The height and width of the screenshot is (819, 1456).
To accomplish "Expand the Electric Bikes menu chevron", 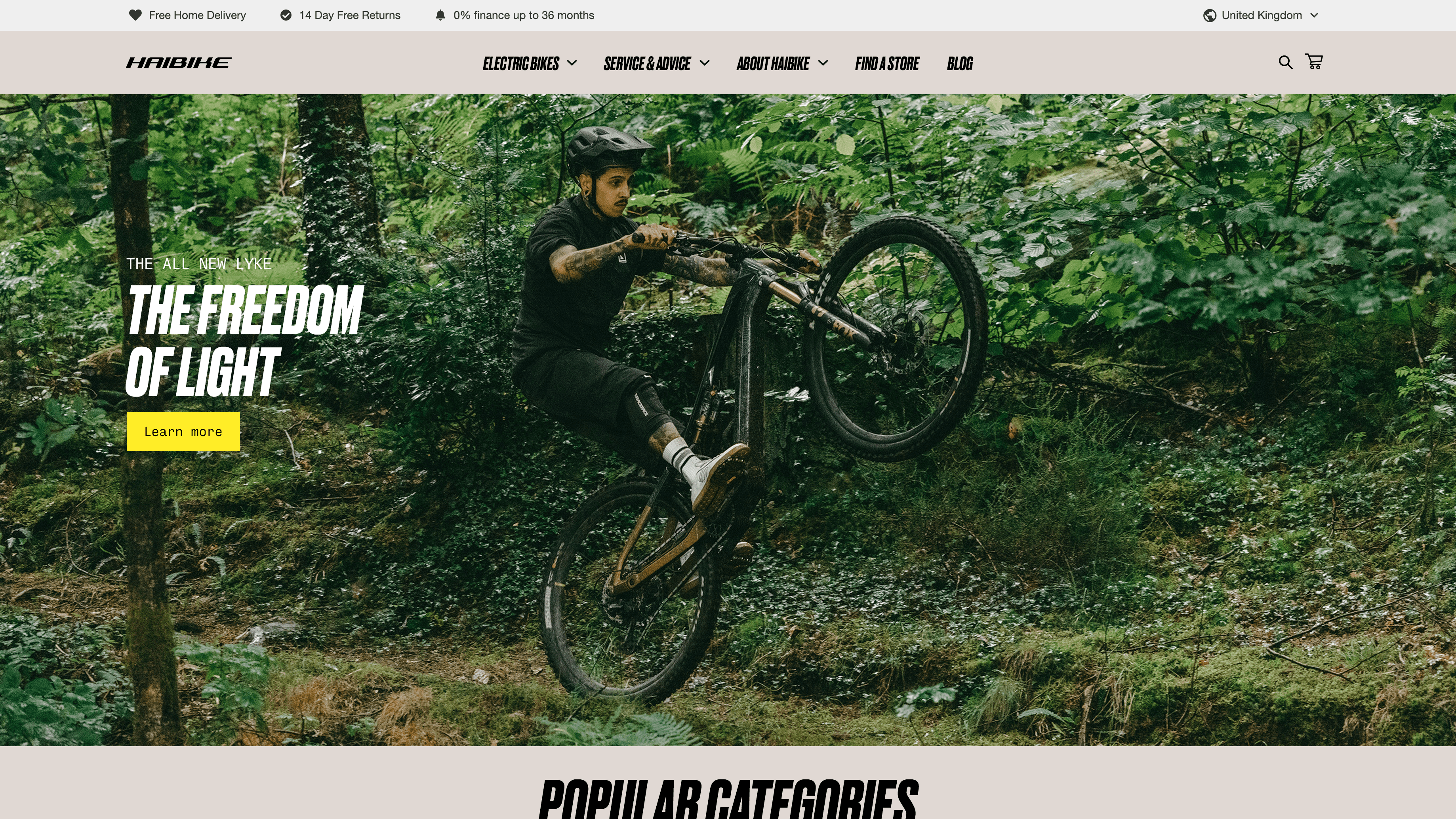I will pyautogui.click(x=572, y=63).
